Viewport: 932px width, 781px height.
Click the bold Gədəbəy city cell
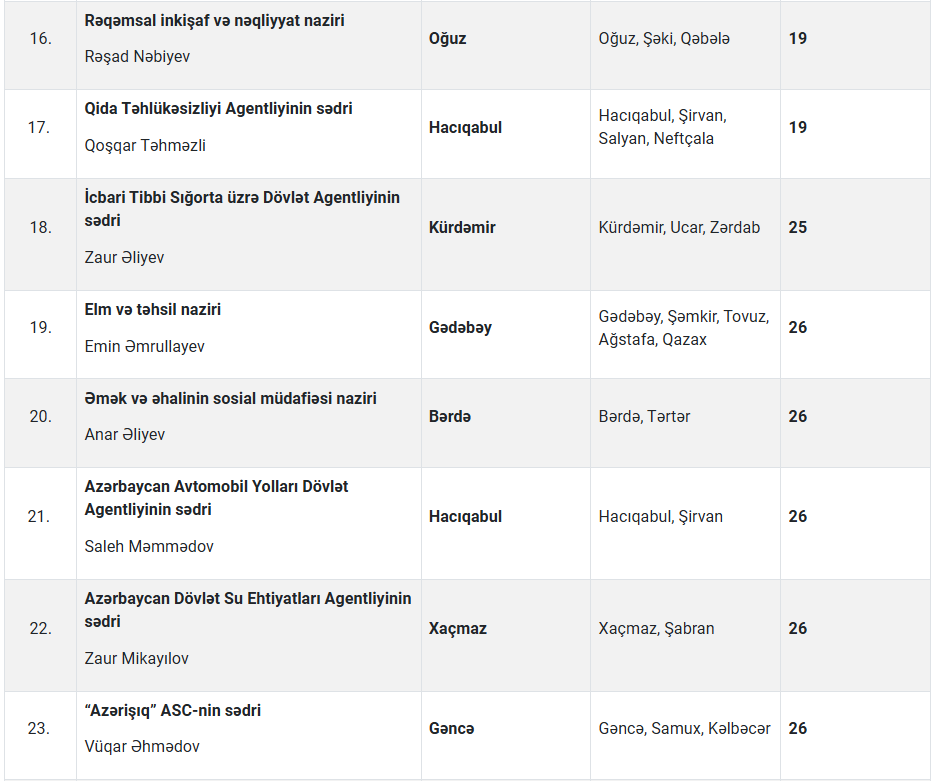460,327
